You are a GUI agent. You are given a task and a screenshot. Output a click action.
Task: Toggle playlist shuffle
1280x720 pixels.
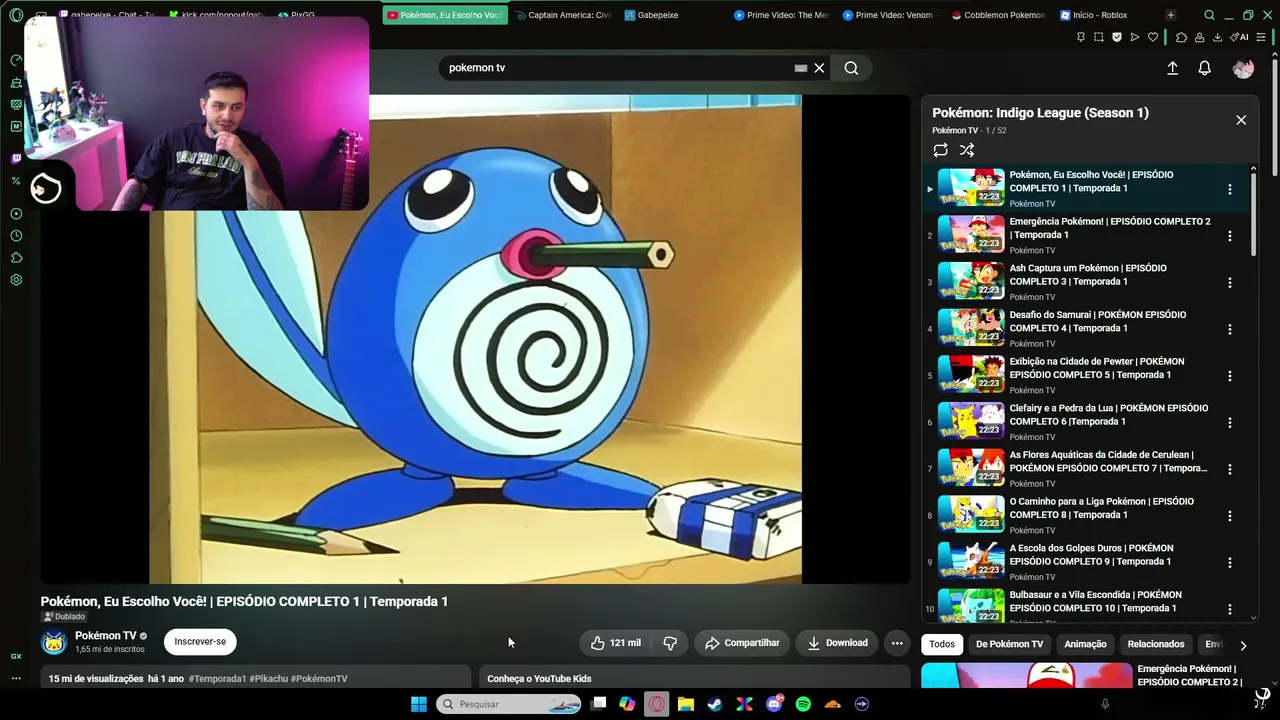pos(967,150)
